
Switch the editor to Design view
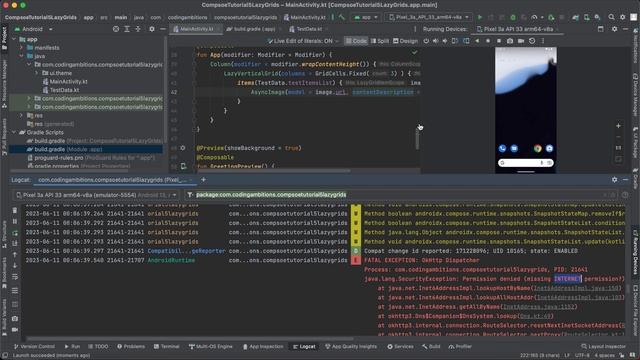405,41
